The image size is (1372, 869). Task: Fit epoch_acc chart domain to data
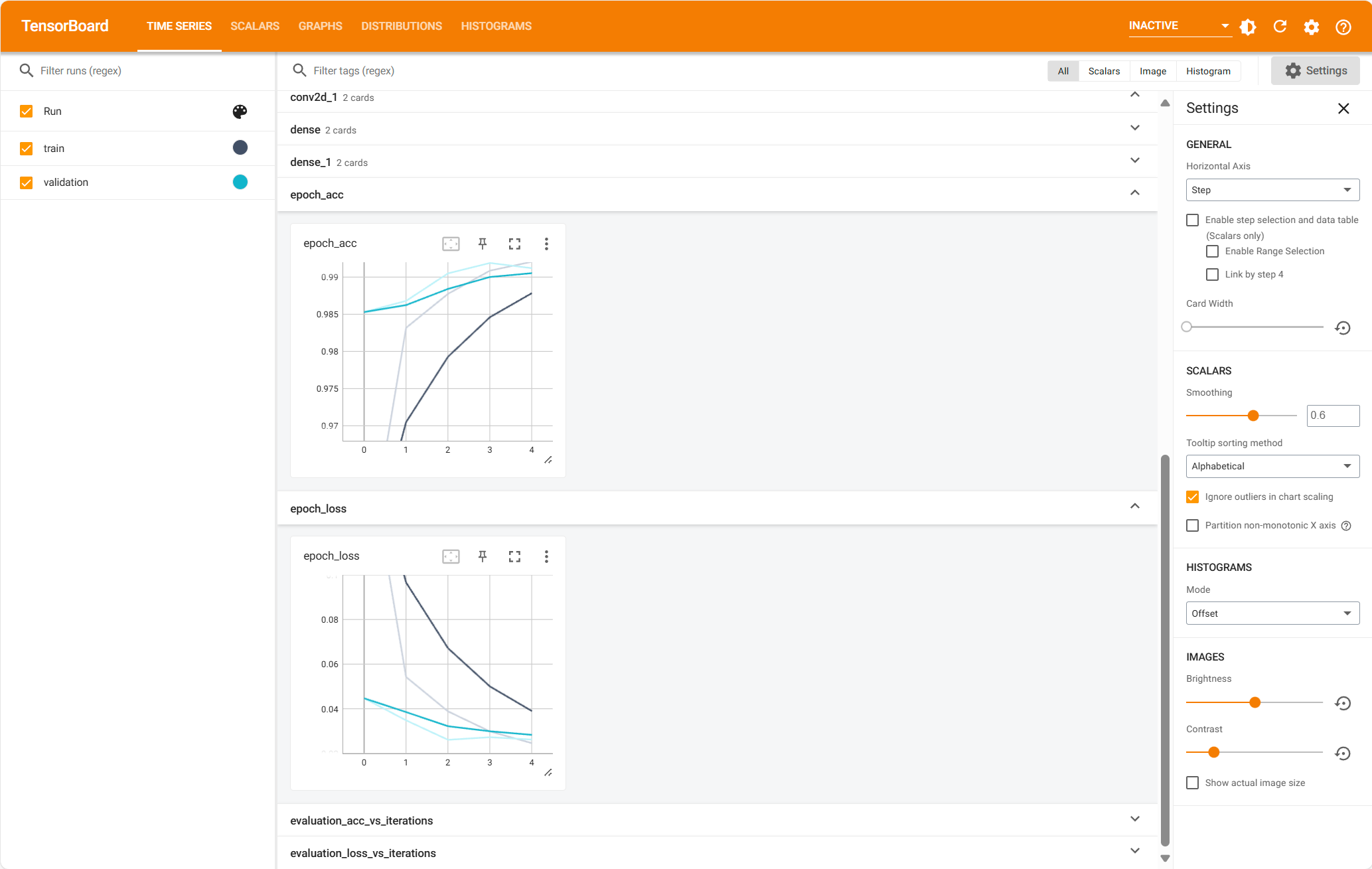pyautogui.click(x=451, y=244)
